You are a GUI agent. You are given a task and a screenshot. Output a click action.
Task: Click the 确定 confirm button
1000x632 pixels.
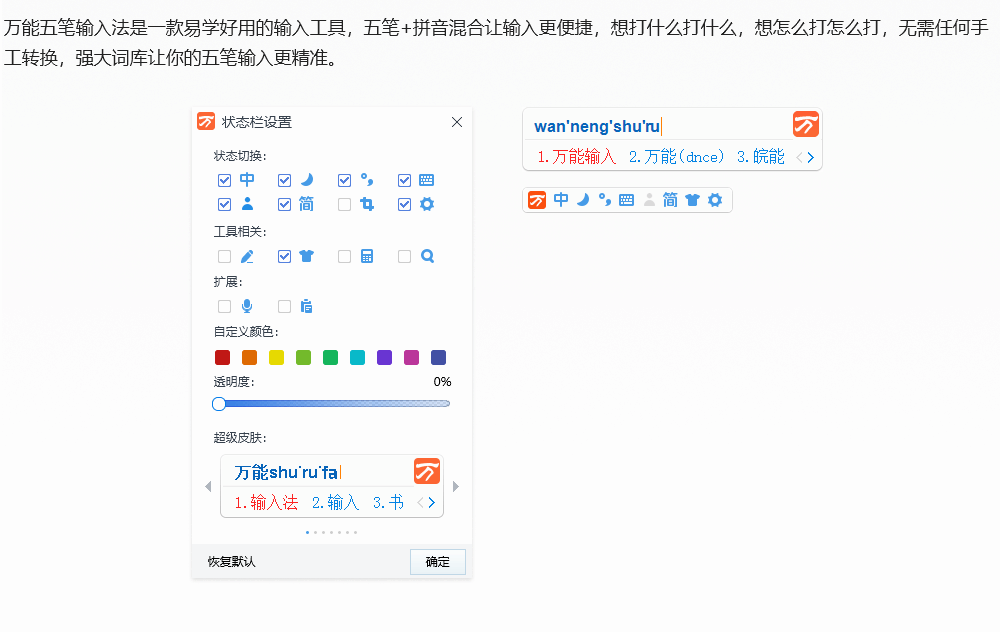click(438, 562)
